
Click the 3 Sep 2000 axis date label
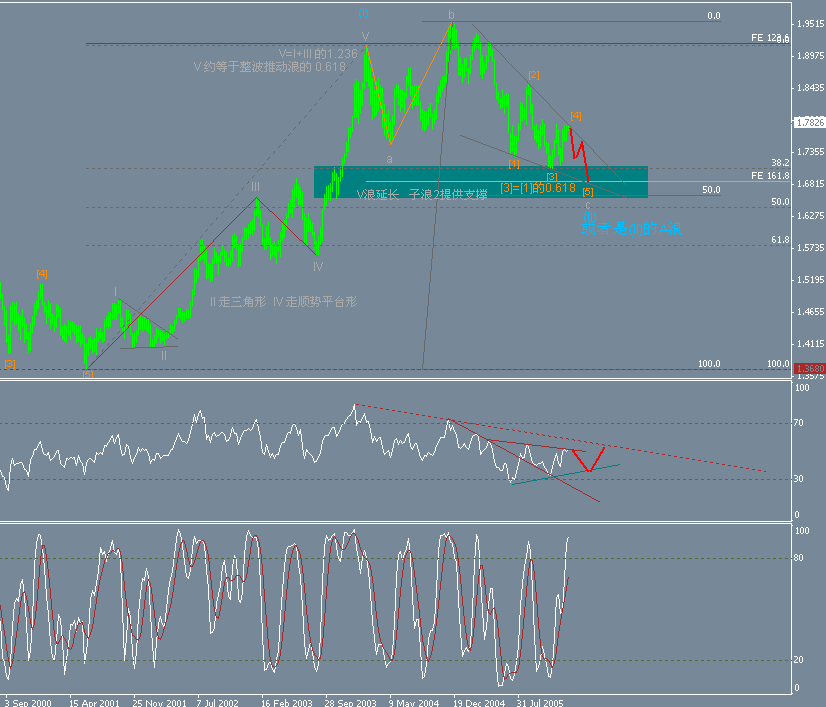pyautogui.click(x=30, y=701)
